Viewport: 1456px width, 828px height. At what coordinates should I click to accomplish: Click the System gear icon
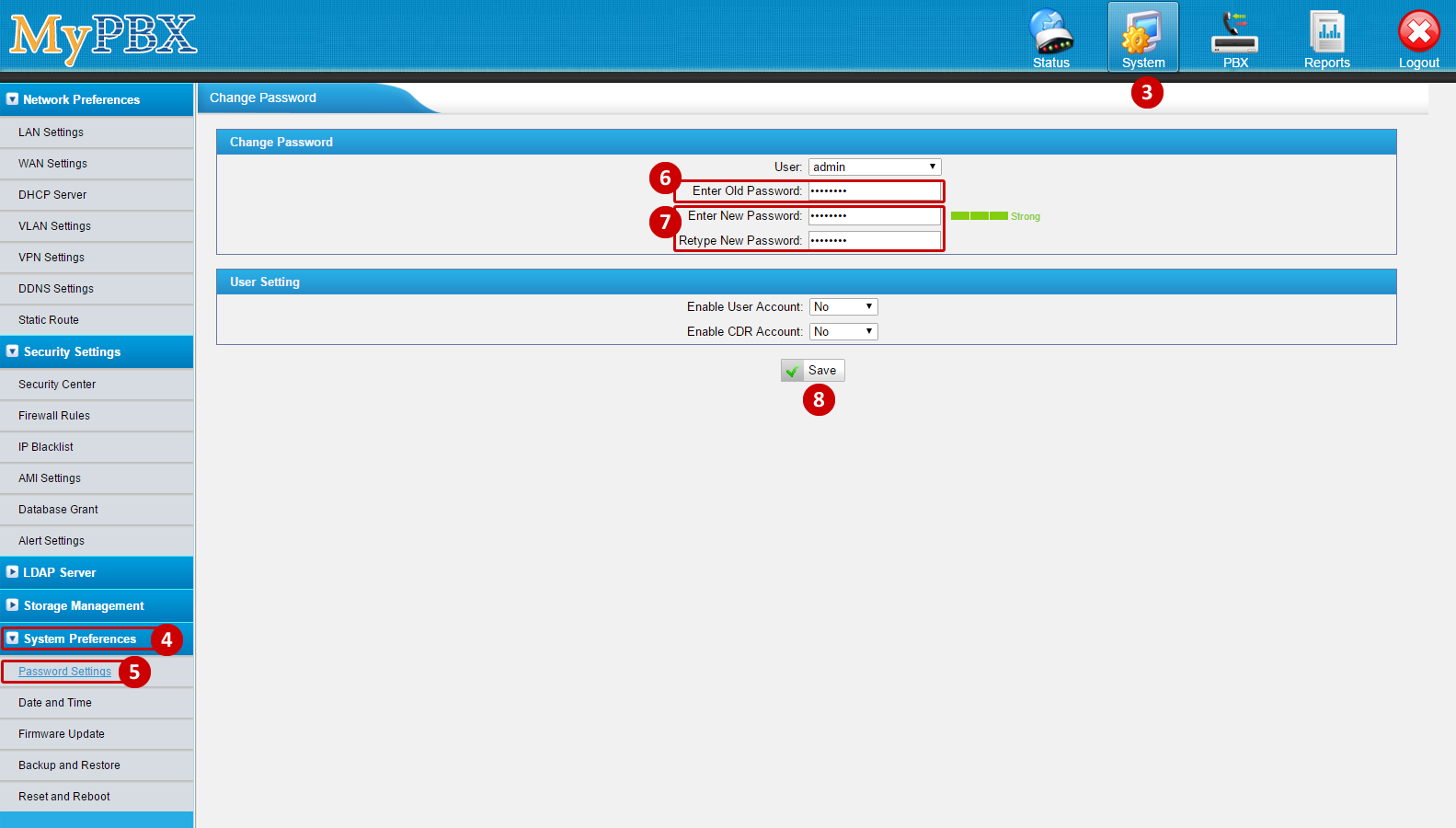[1142, 33]
